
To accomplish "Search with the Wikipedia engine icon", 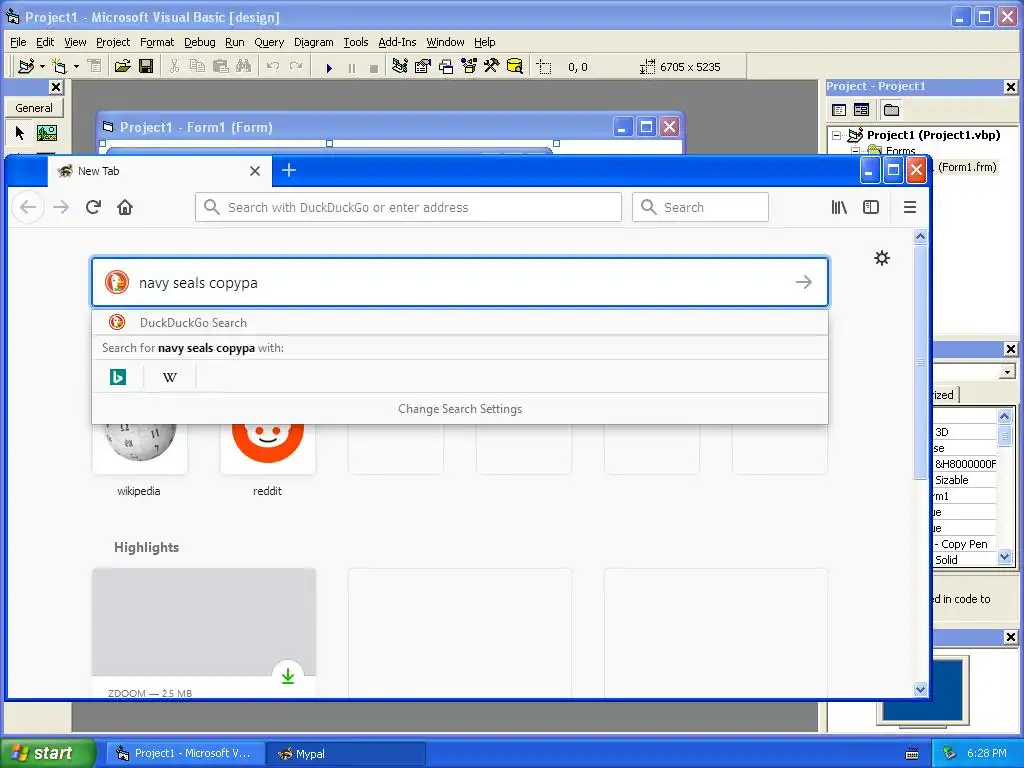I will 170,377.
